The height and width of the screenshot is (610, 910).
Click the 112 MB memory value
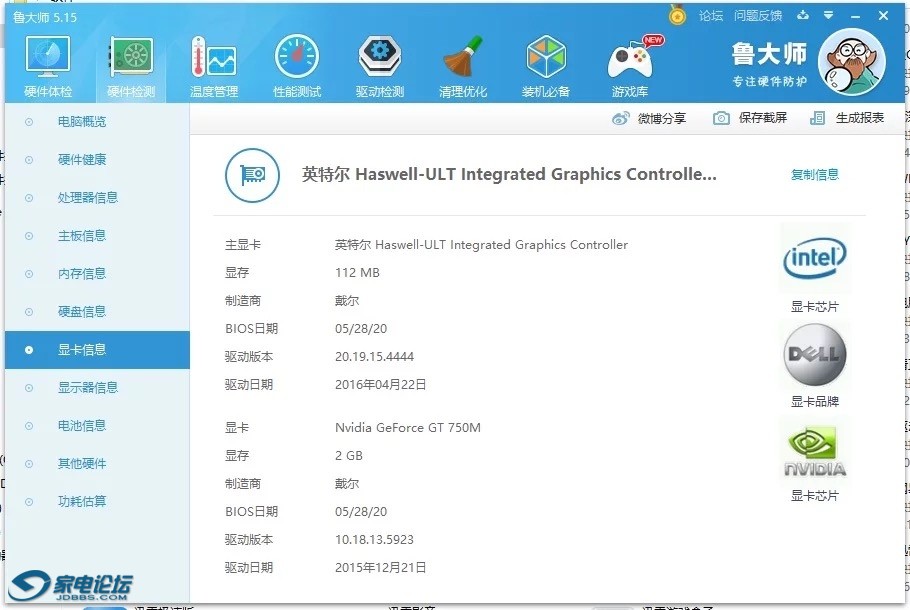(x=357, y=273)
